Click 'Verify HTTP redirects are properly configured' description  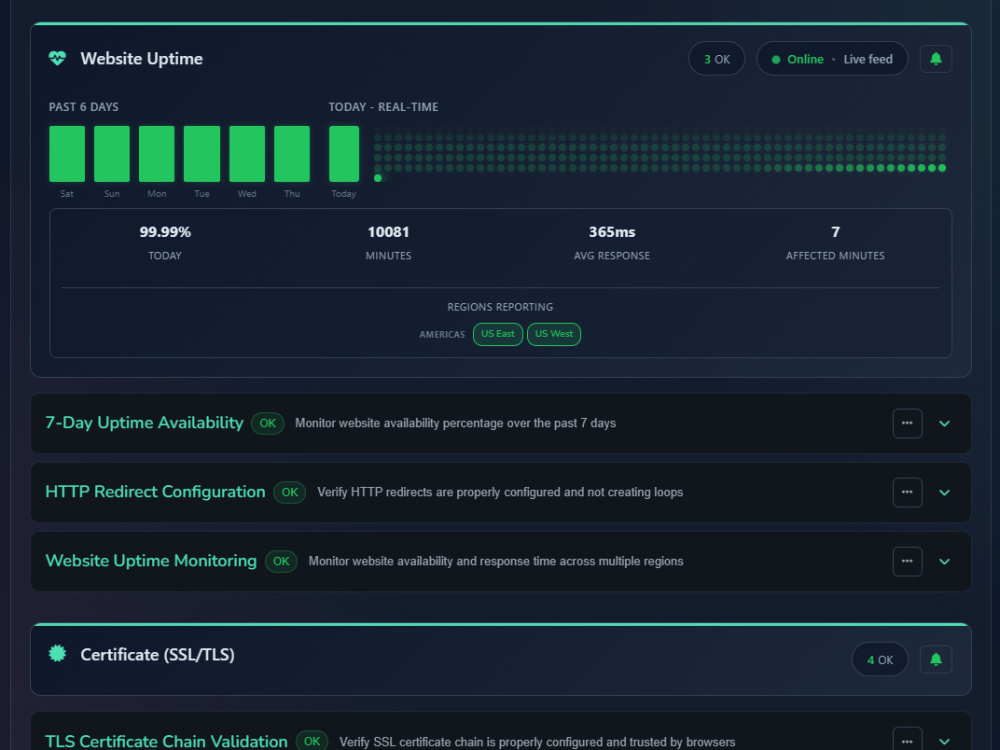pos(500,492)
